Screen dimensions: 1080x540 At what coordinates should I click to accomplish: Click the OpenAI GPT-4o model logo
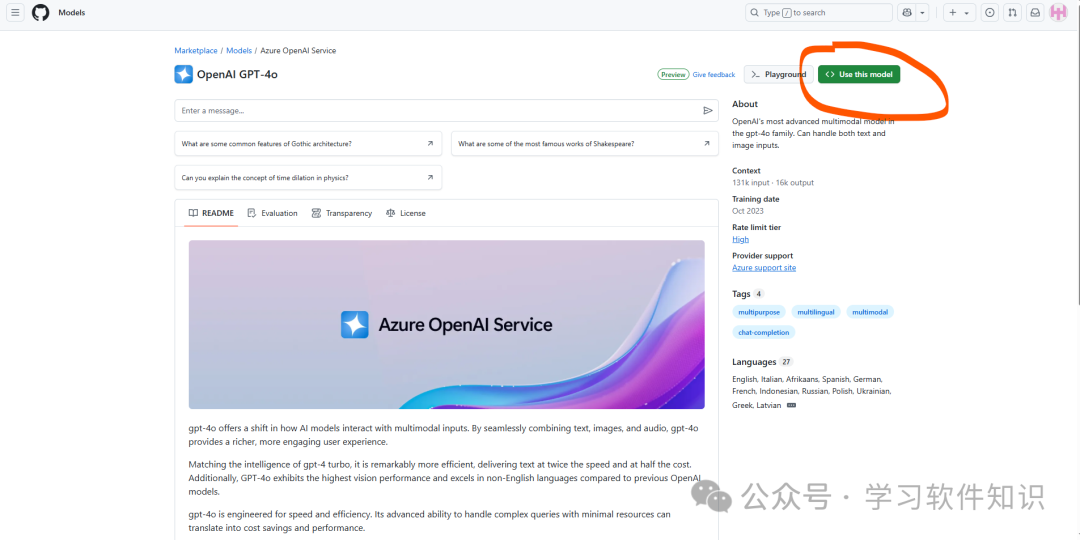[x=183, y=74]
